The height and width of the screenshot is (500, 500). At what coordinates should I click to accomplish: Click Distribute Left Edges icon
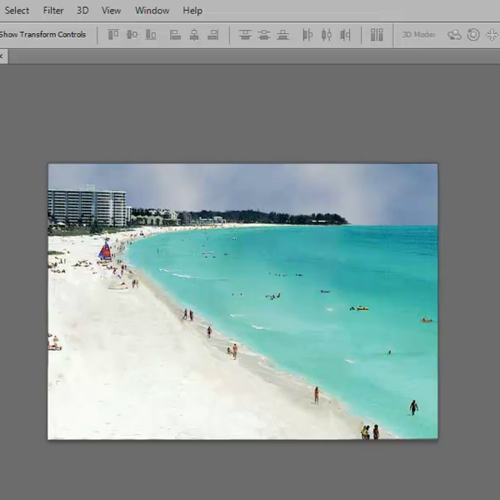[307, 34]
